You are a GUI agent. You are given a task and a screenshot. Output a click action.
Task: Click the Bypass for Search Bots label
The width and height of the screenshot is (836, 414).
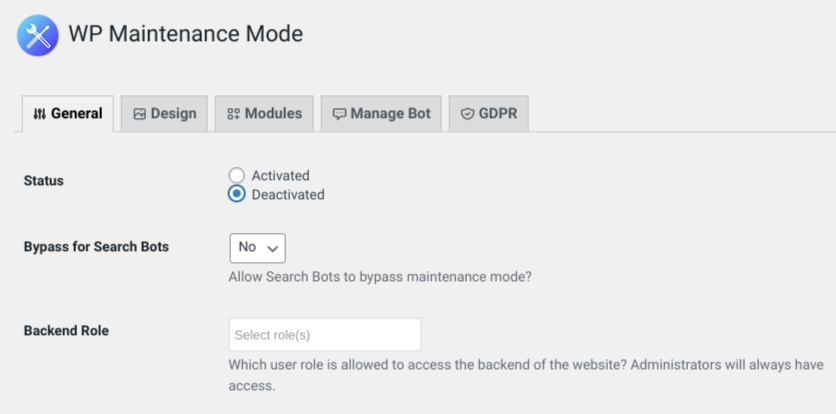(x=97, y=247)
